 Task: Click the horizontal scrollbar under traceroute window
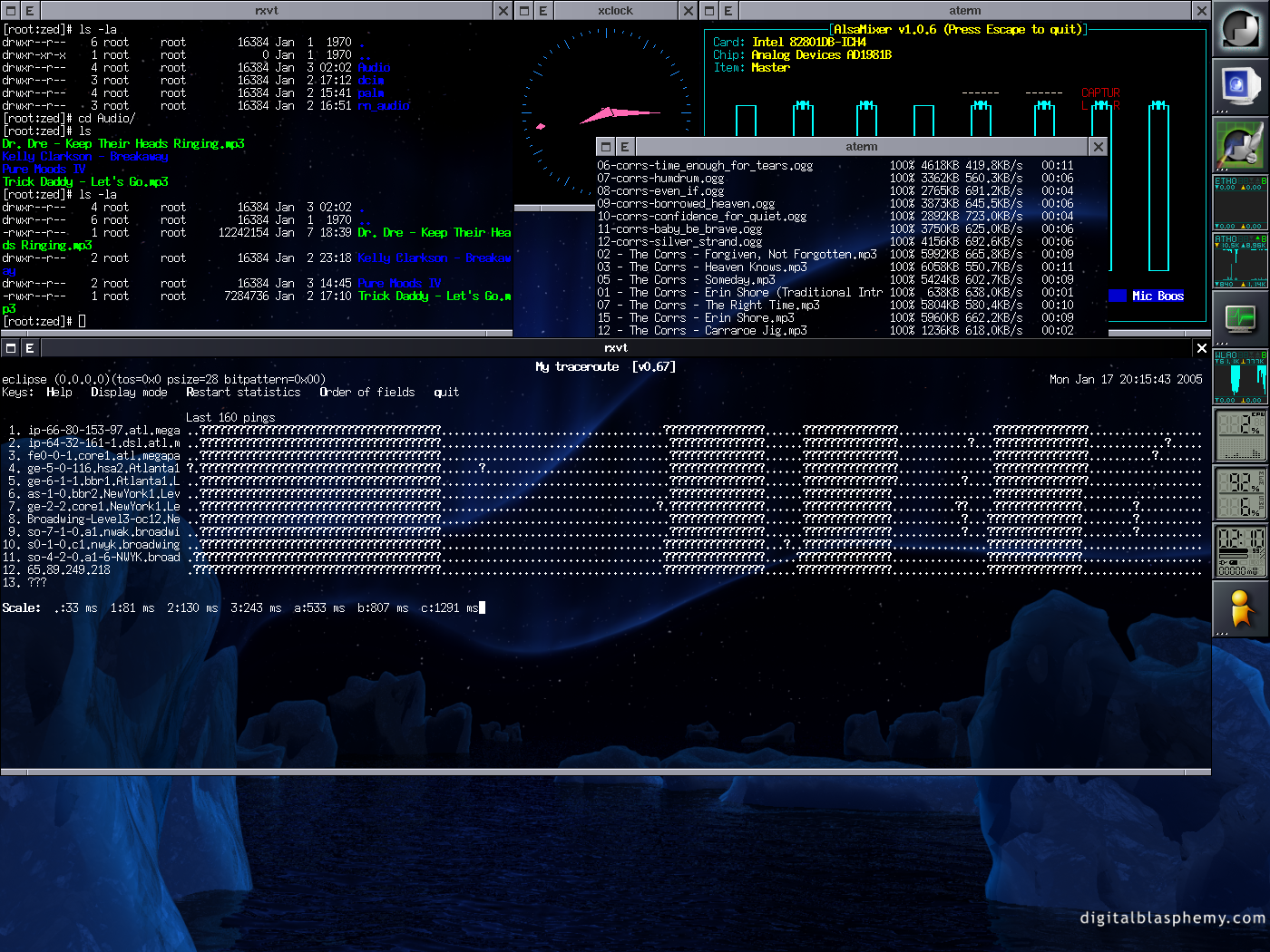tap(606, 772)
